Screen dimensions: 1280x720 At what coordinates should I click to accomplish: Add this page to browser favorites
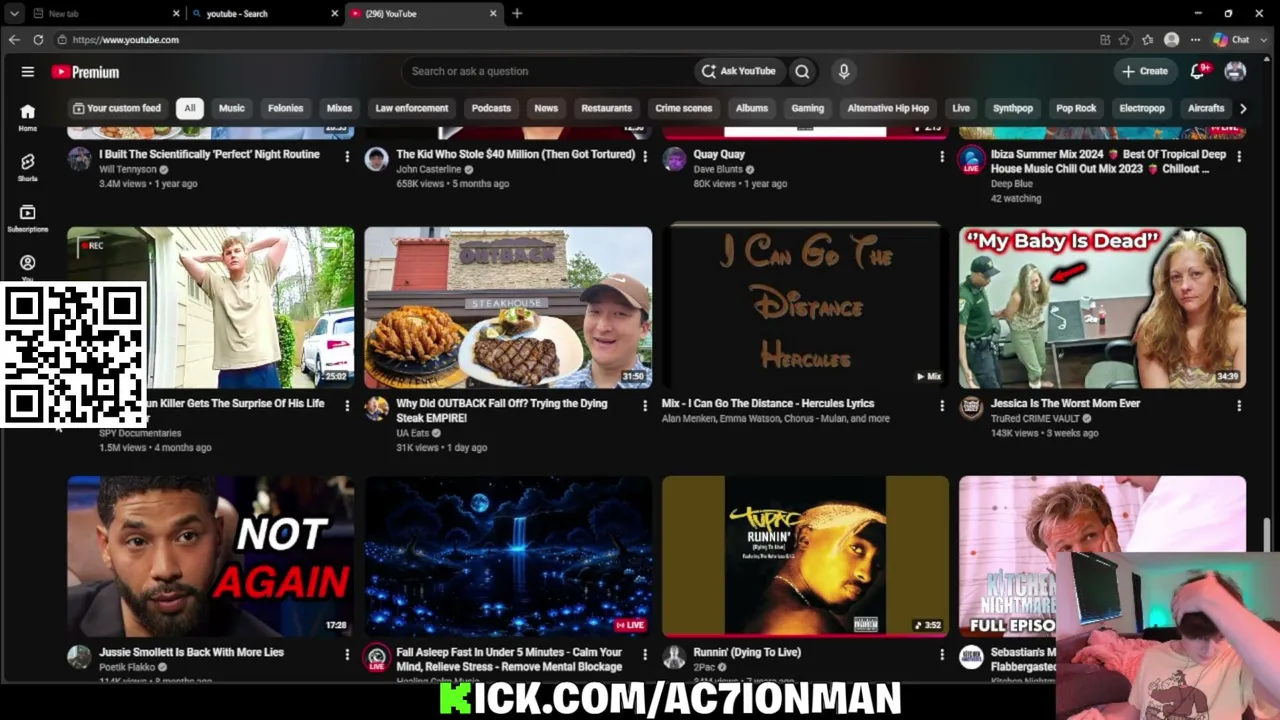(x=1124, y=40)
